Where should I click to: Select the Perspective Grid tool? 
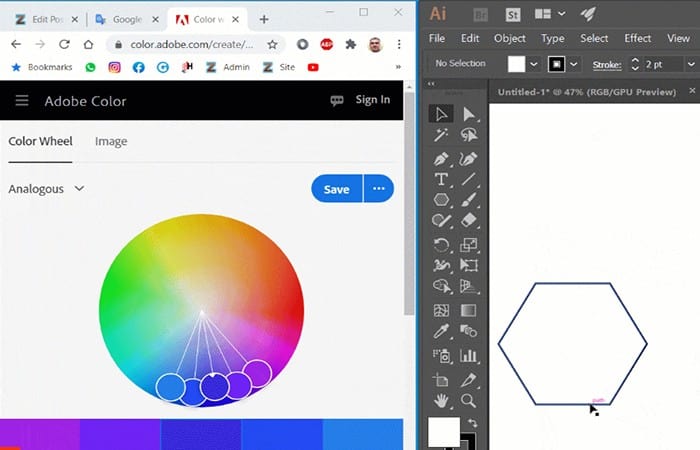coord(468,286)
